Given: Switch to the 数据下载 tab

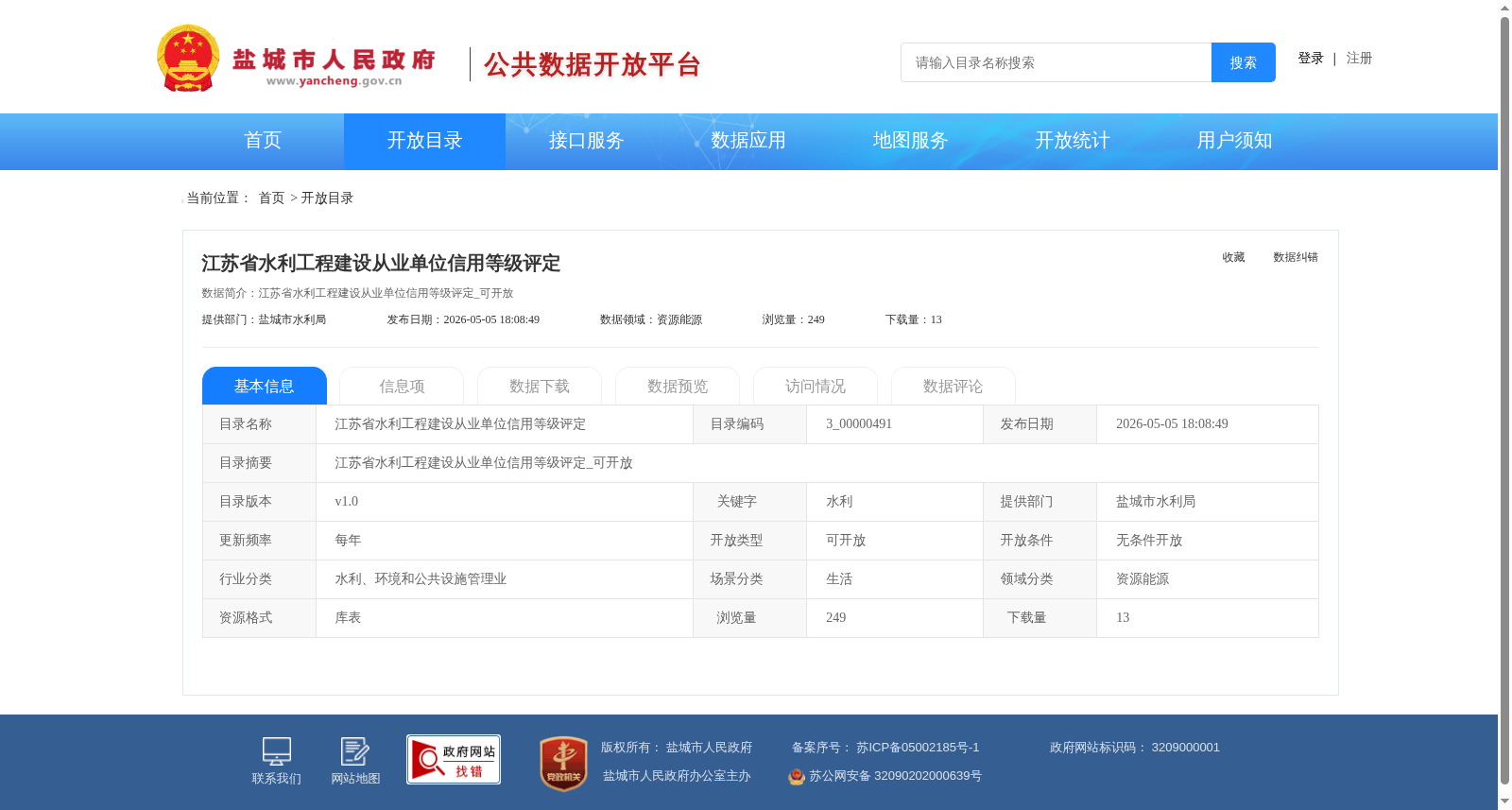Looking at the screenshot, I should coord(540,386).
